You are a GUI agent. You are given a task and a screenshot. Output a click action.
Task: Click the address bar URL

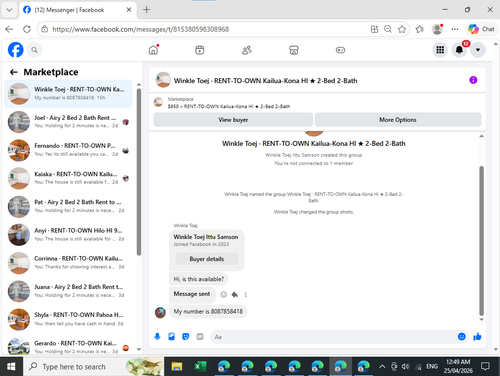(141, 29)
